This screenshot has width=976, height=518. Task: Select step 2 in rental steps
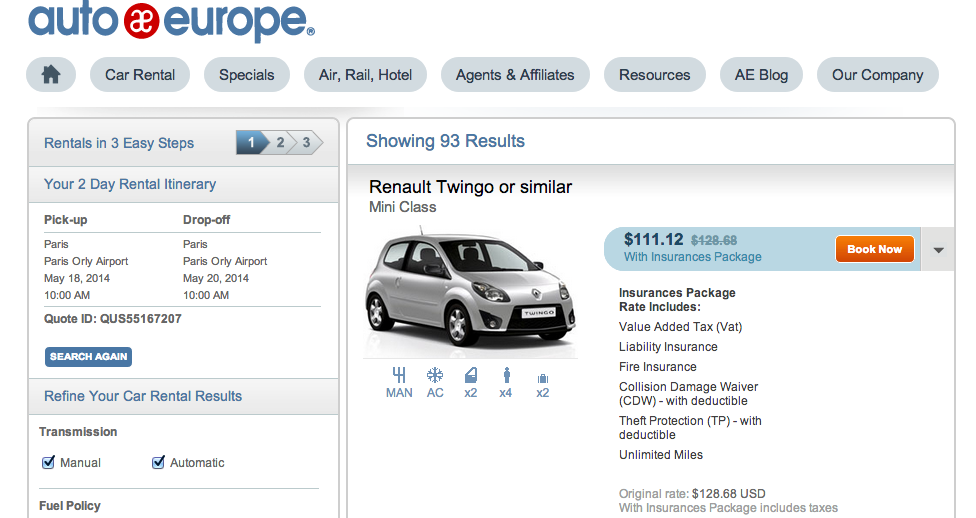[x=281, y=143]
